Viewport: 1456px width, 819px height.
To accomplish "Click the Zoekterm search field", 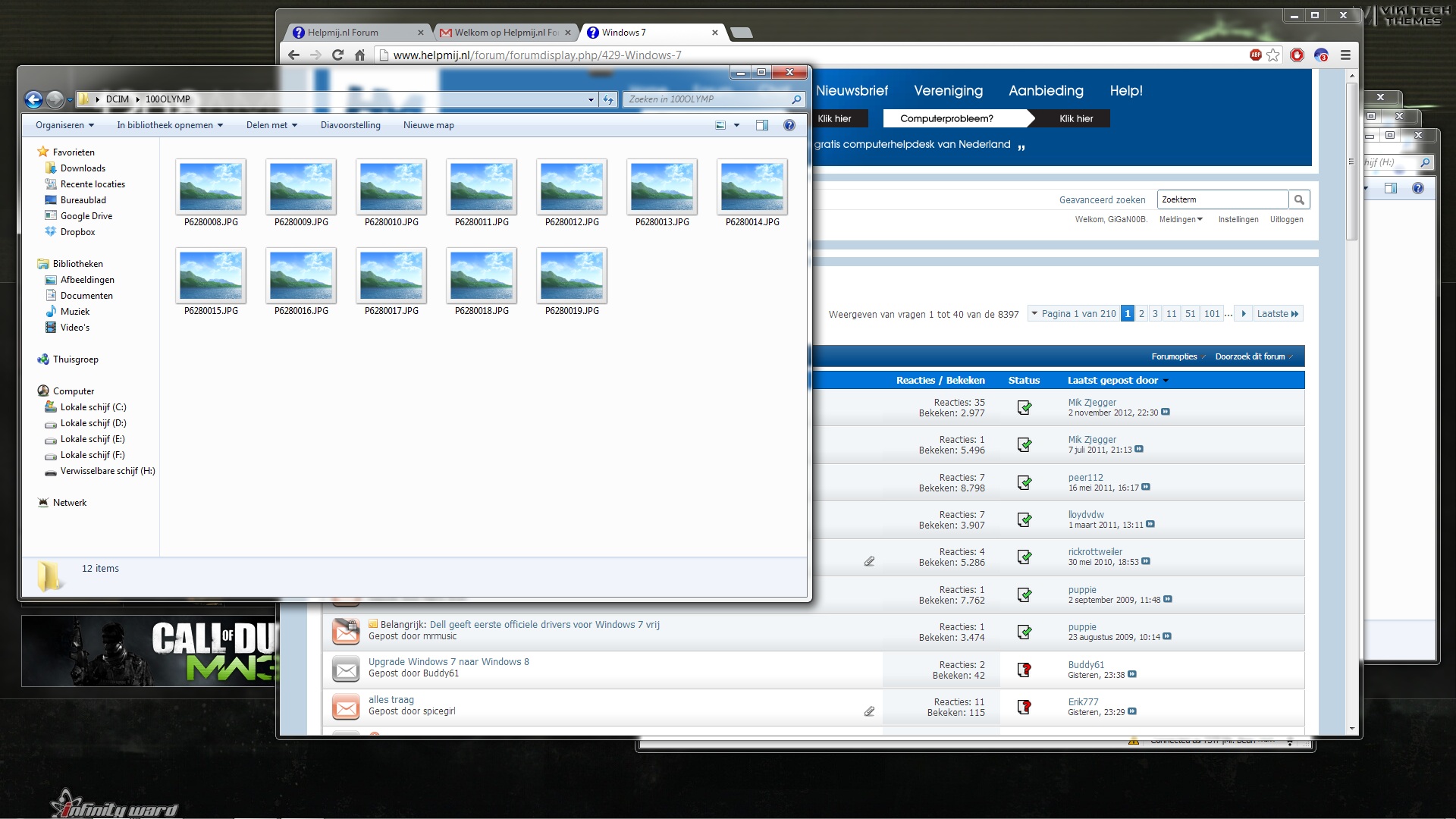I will click(1222, 199).
